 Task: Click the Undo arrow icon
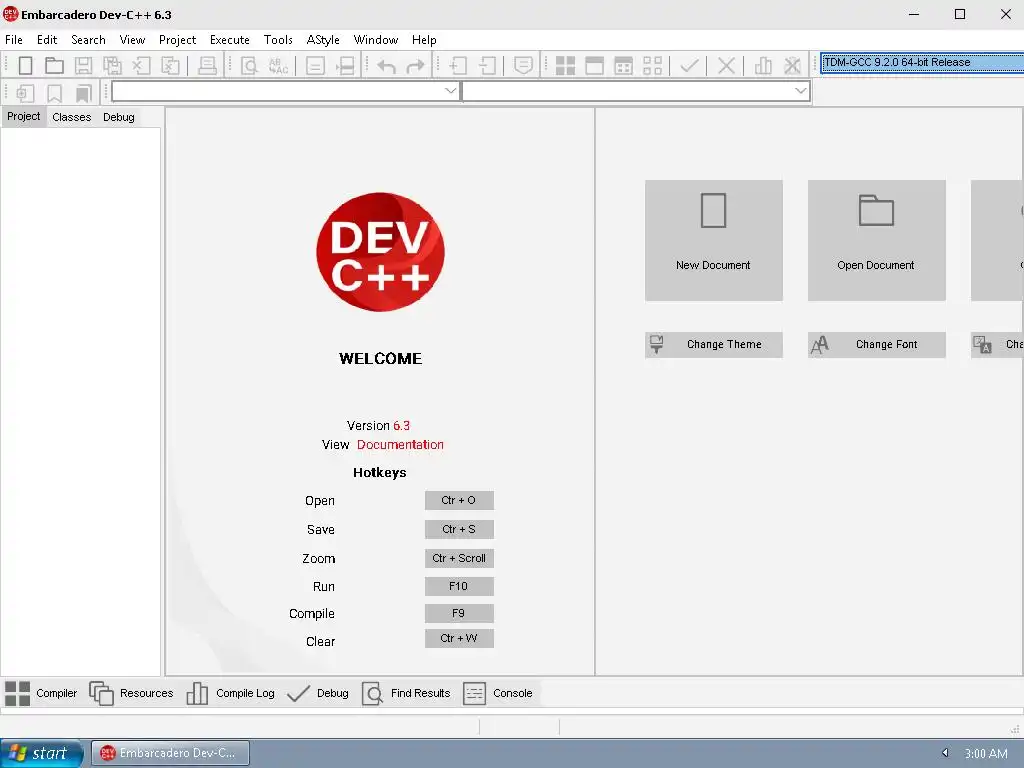click(387, 66)
